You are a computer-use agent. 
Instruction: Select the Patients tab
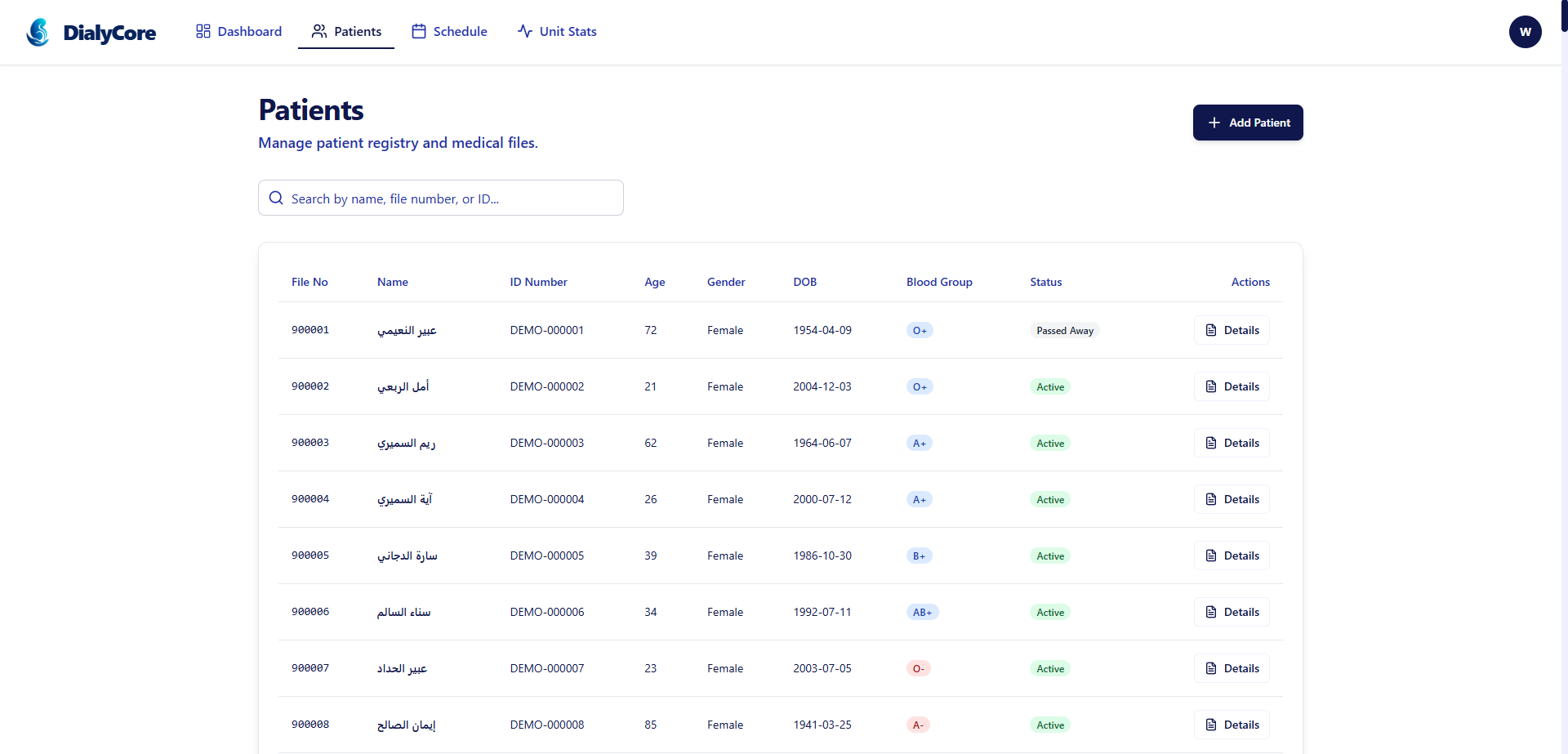click(x=346, y=31)
